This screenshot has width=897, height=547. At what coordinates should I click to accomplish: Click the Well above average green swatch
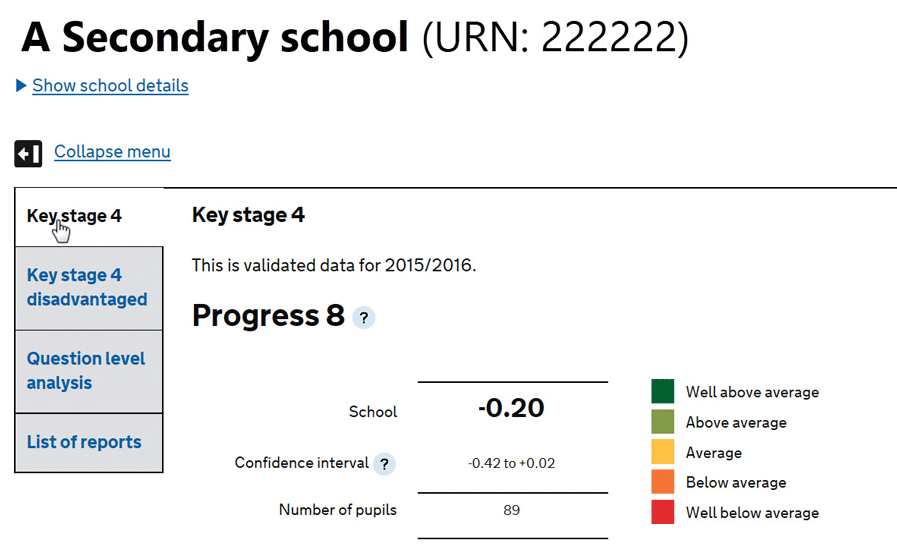point(662,391)
